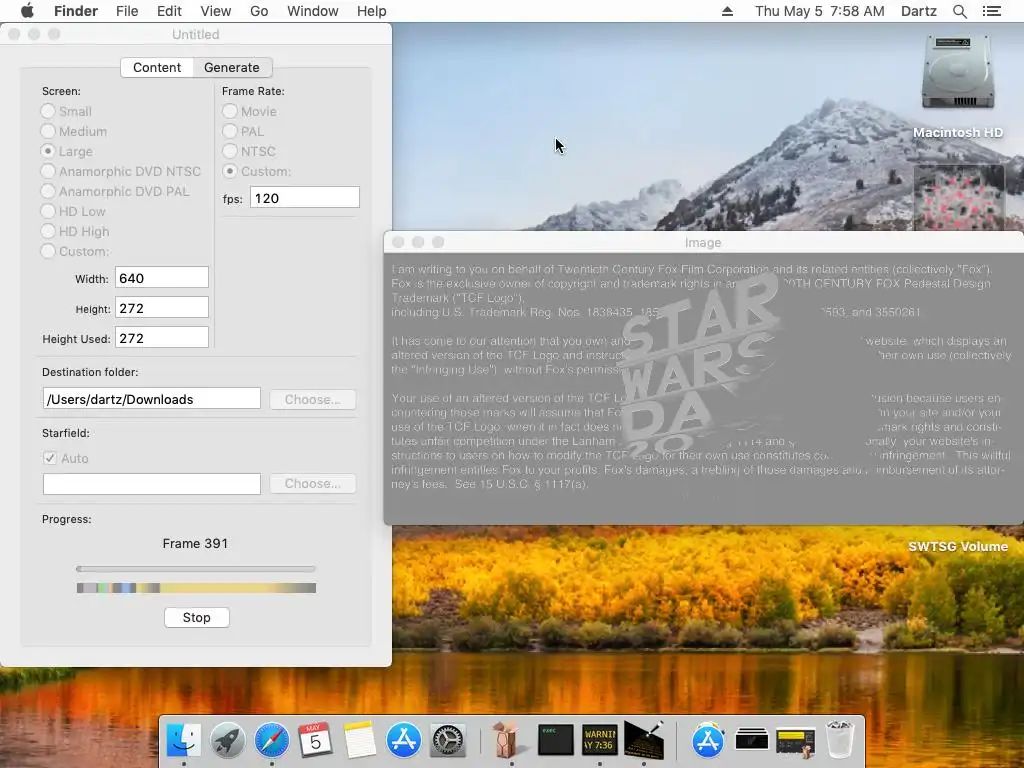Viewport: 1024px width, 768px height.
Task: Open the Finder menu
Action: coord(76,11)
